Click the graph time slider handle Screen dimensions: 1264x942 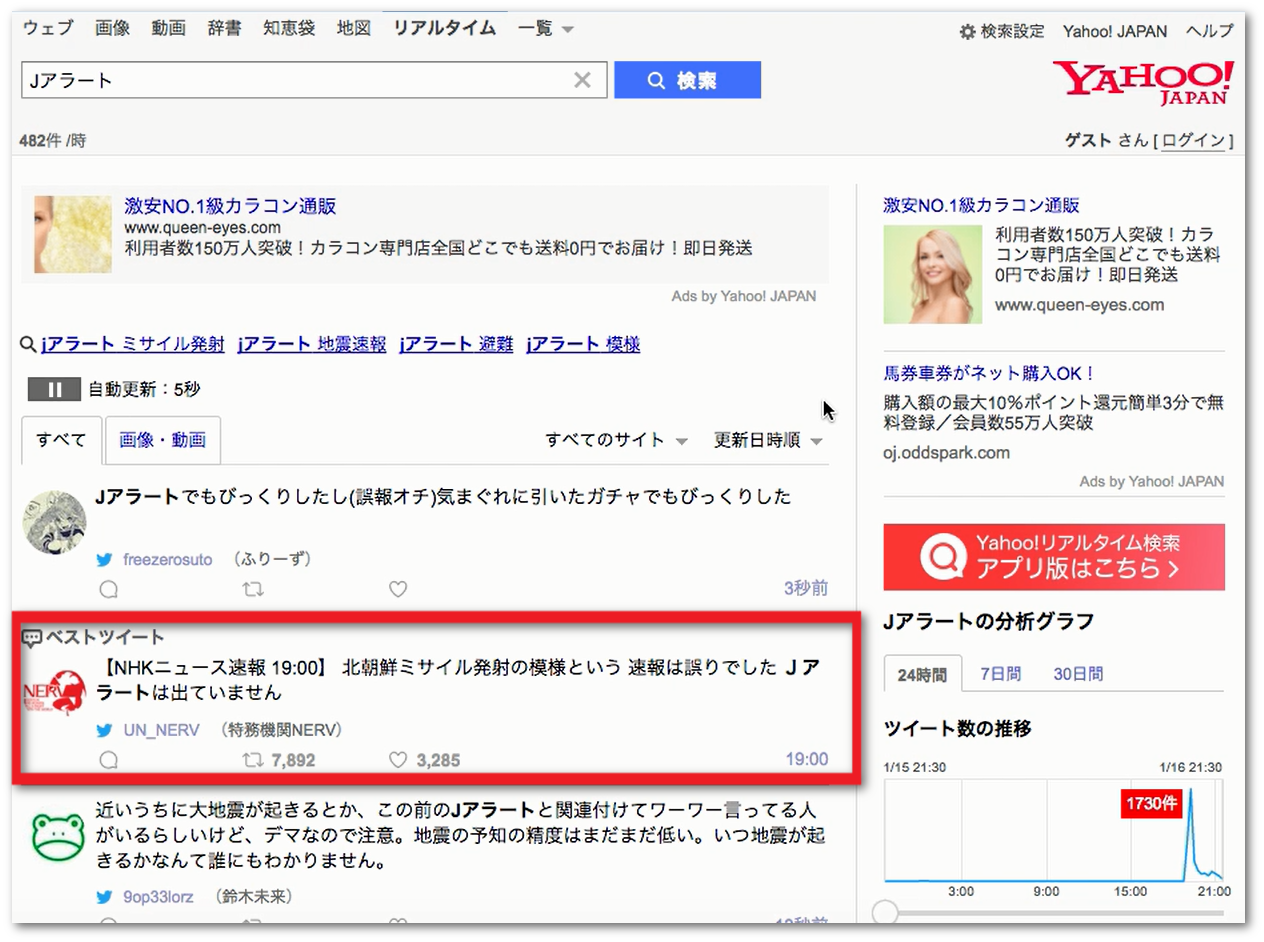[886, 912]
